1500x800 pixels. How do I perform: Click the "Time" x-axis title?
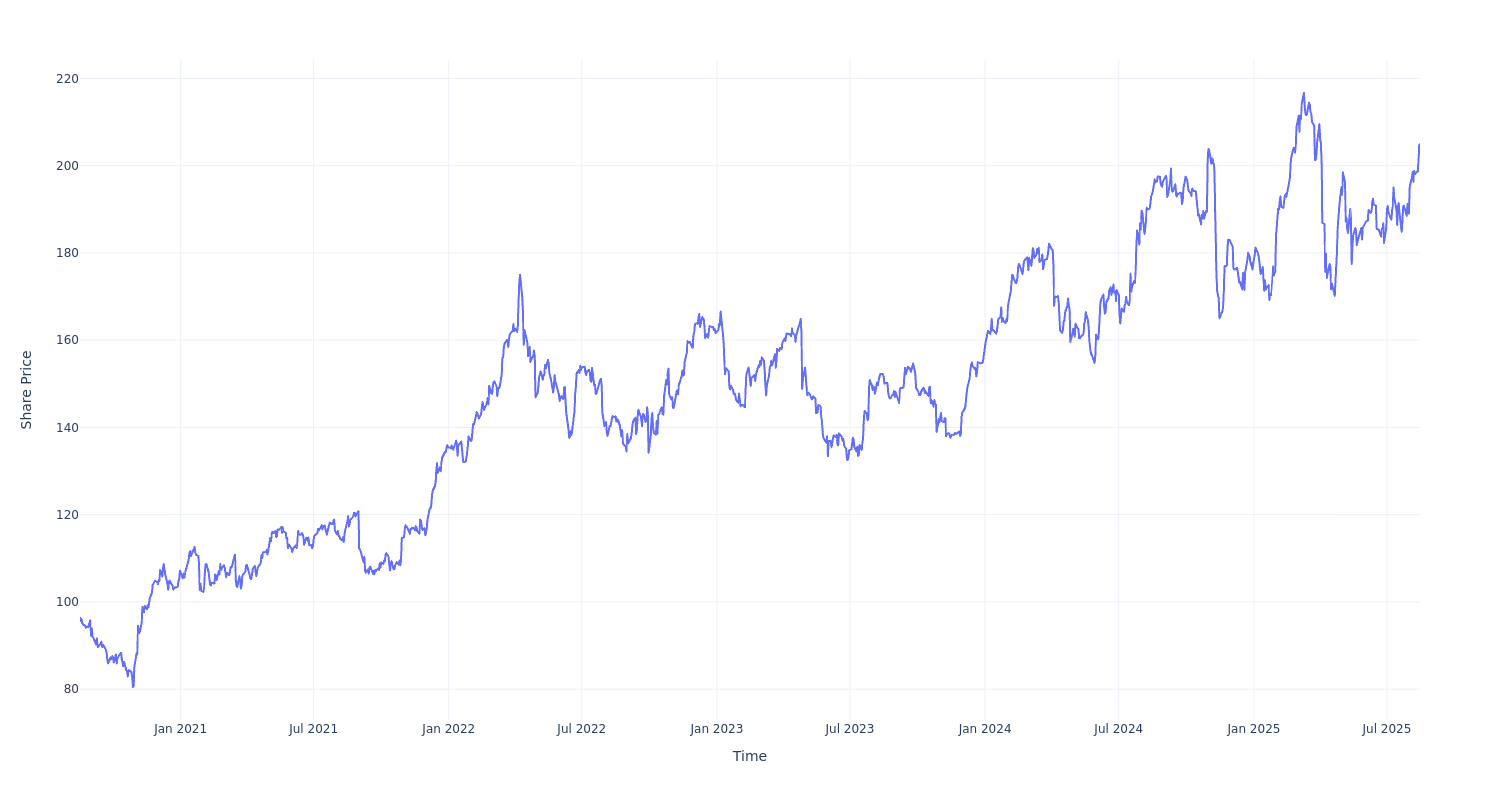[x=749, y=757]
